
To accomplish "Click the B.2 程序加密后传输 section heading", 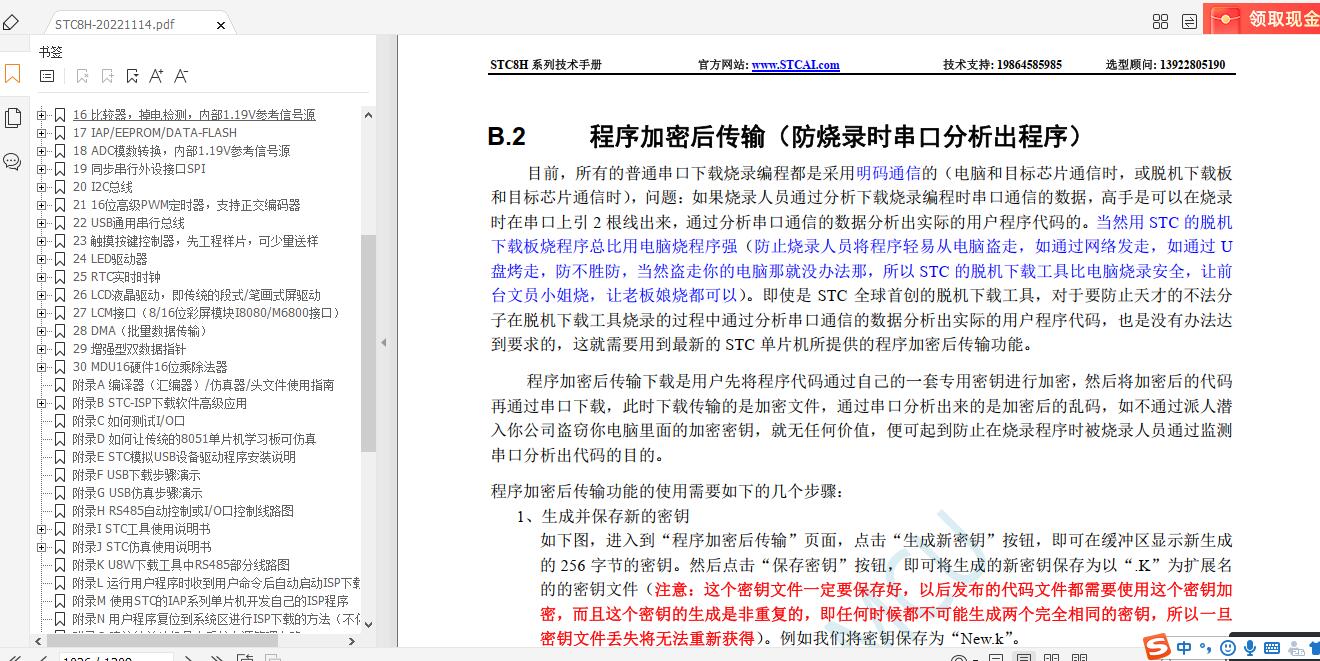I will 786,136.
